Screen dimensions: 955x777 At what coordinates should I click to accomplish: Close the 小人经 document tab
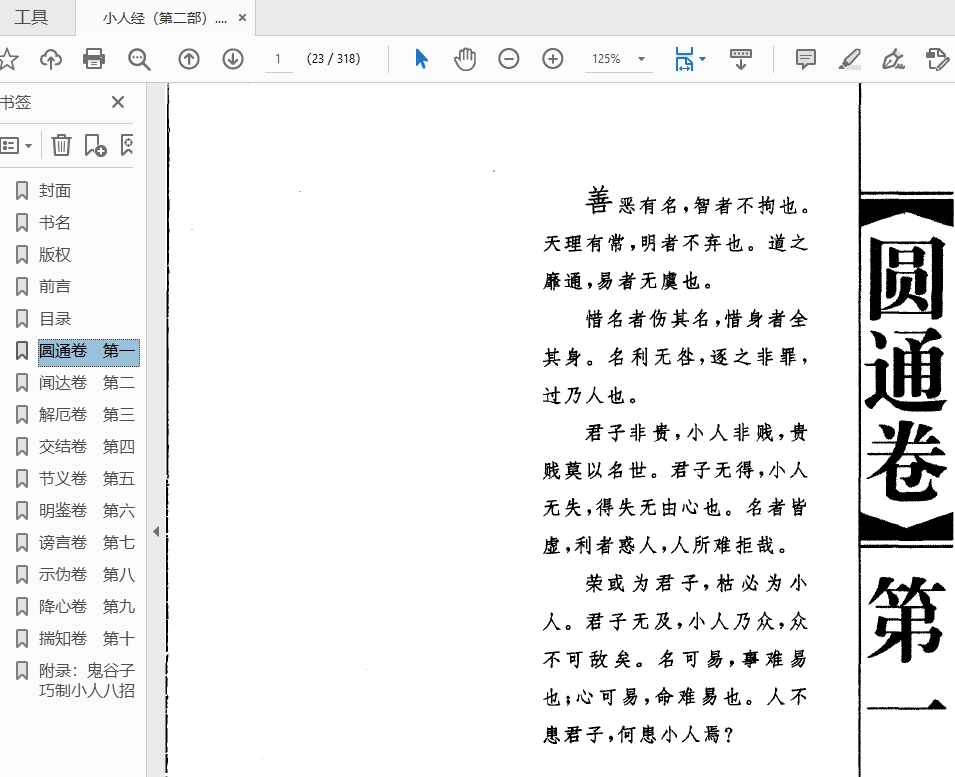click(242, 17)
